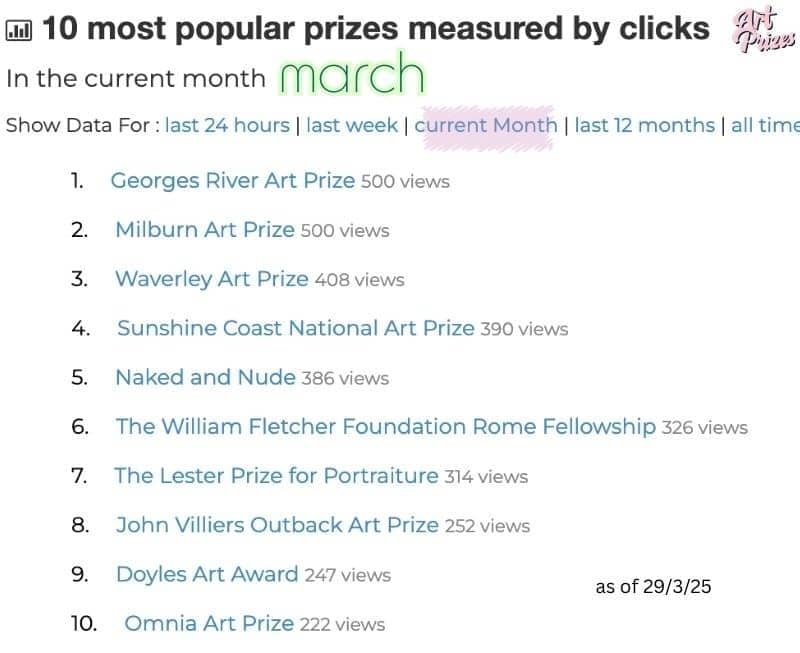This screenshot has height=653, width=800.
Task: Click the green handwritten march label
Action: point(350,74)
